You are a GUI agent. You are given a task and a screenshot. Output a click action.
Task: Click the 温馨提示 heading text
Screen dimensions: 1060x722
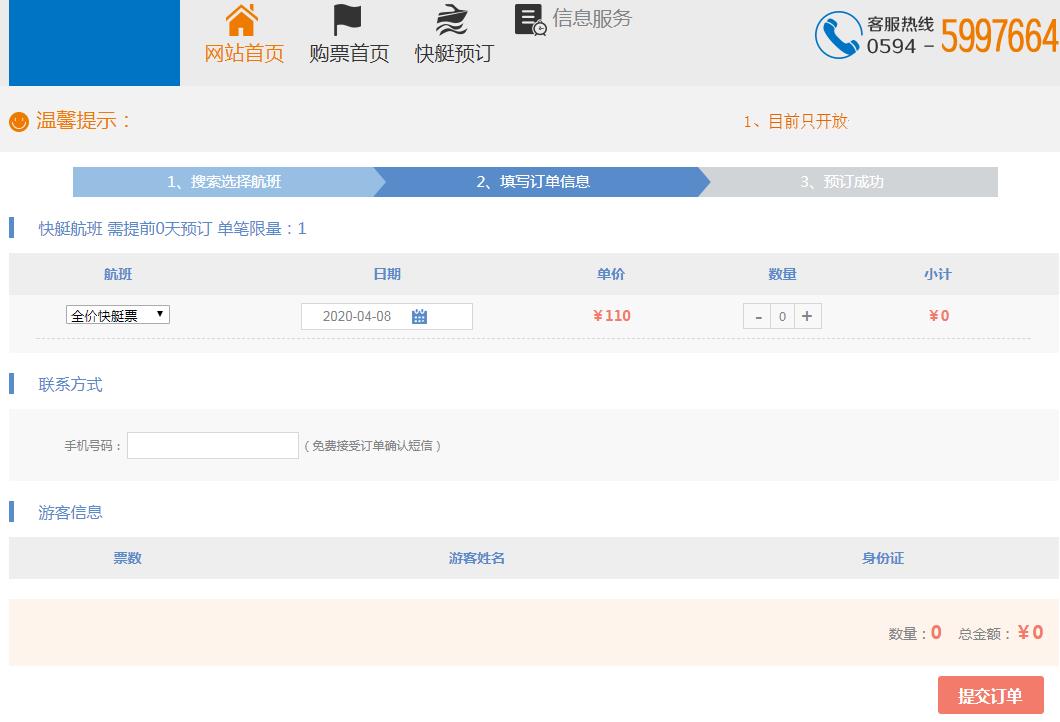pyautogui.click(x=83, y=121)
